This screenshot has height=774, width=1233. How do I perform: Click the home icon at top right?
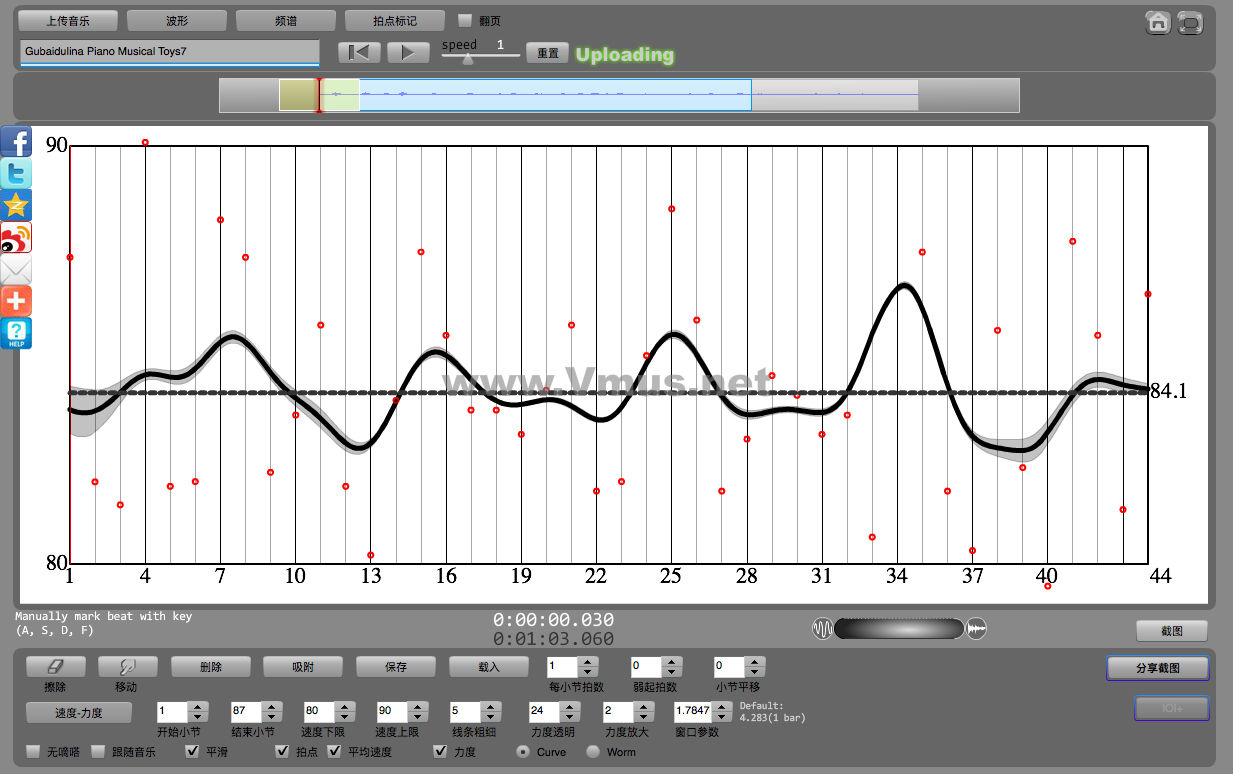(1158, 22)
